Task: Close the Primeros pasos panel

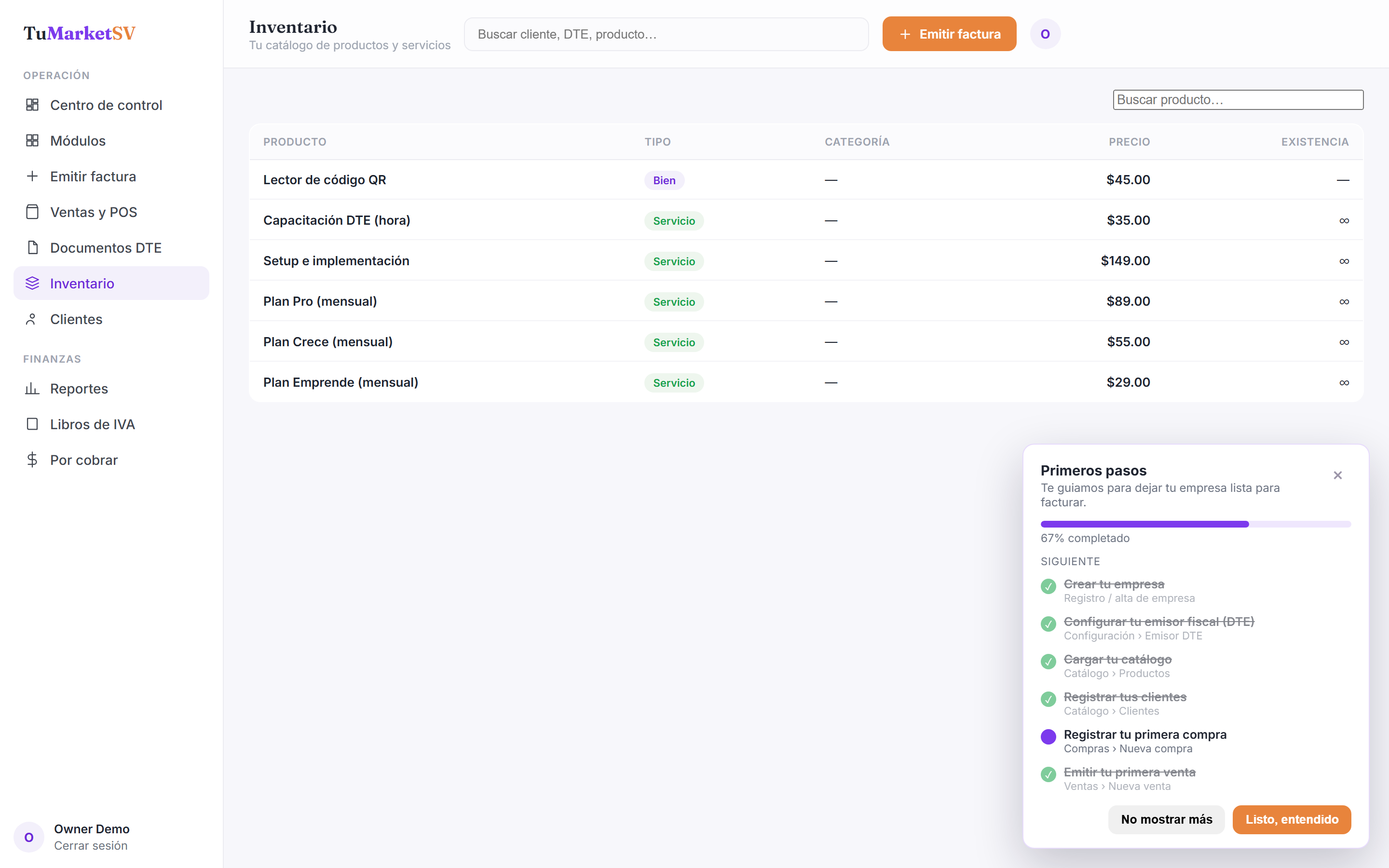Action: tap(1337, 475)
